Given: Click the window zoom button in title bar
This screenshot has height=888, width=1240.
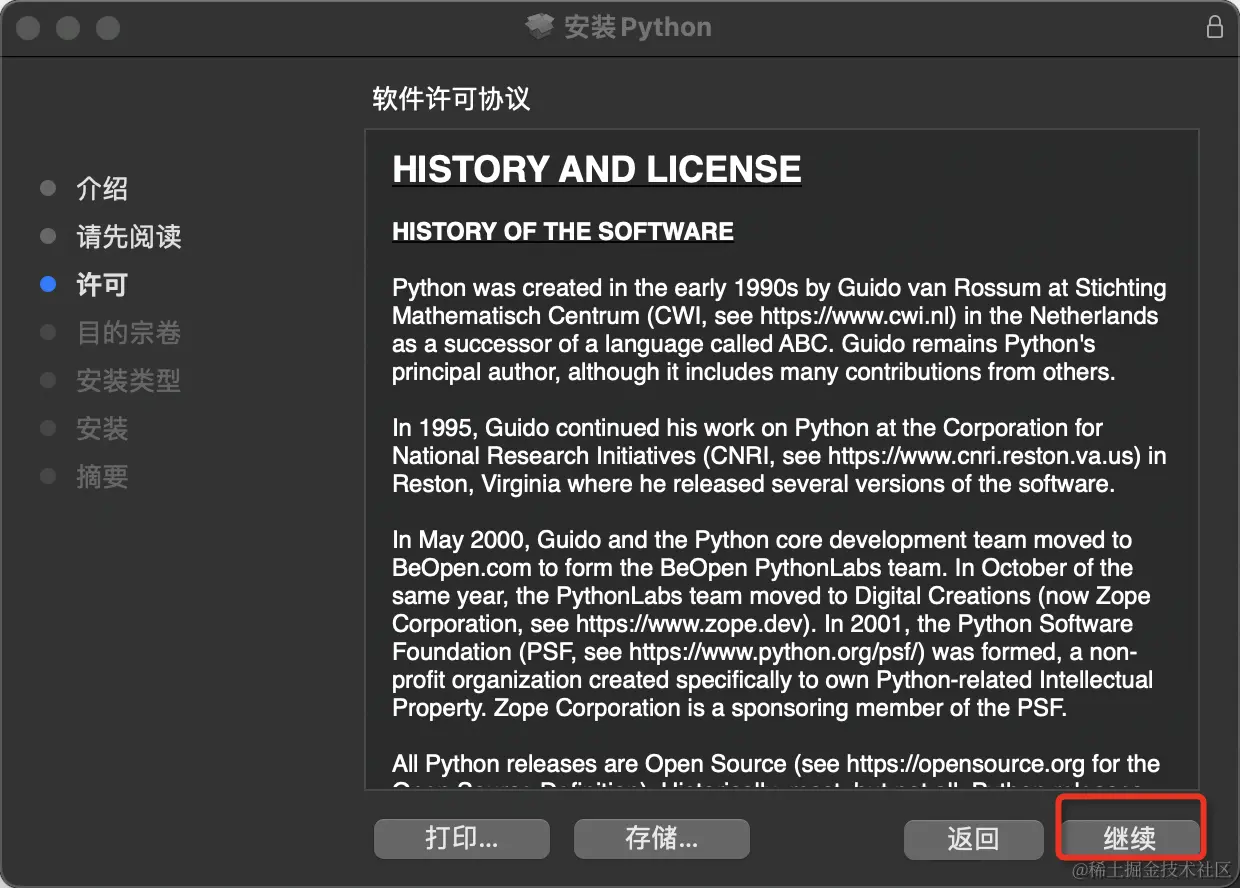Looking at the screenshot, I should pos(108,27).
